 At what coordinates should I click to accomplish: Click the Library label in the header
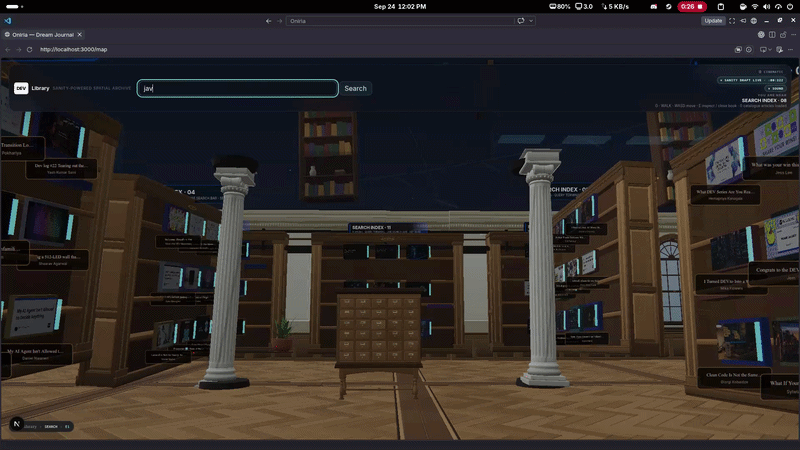(40, 88)
